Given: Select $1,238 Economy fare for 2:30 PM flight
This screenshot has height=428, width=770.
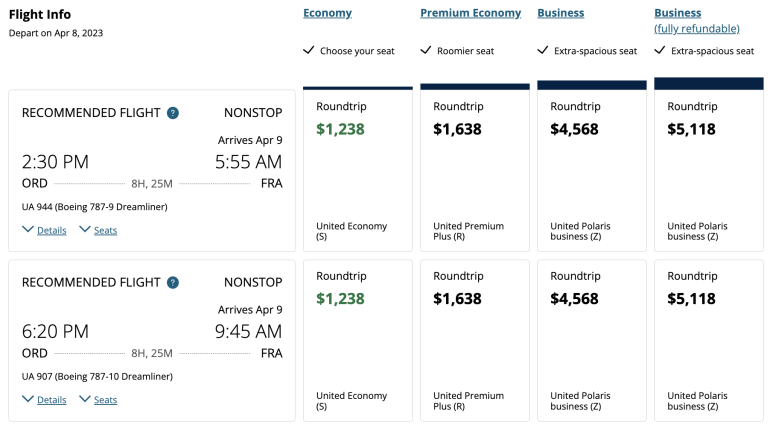Looking at the screenshot, I should (x=357, y=170).
